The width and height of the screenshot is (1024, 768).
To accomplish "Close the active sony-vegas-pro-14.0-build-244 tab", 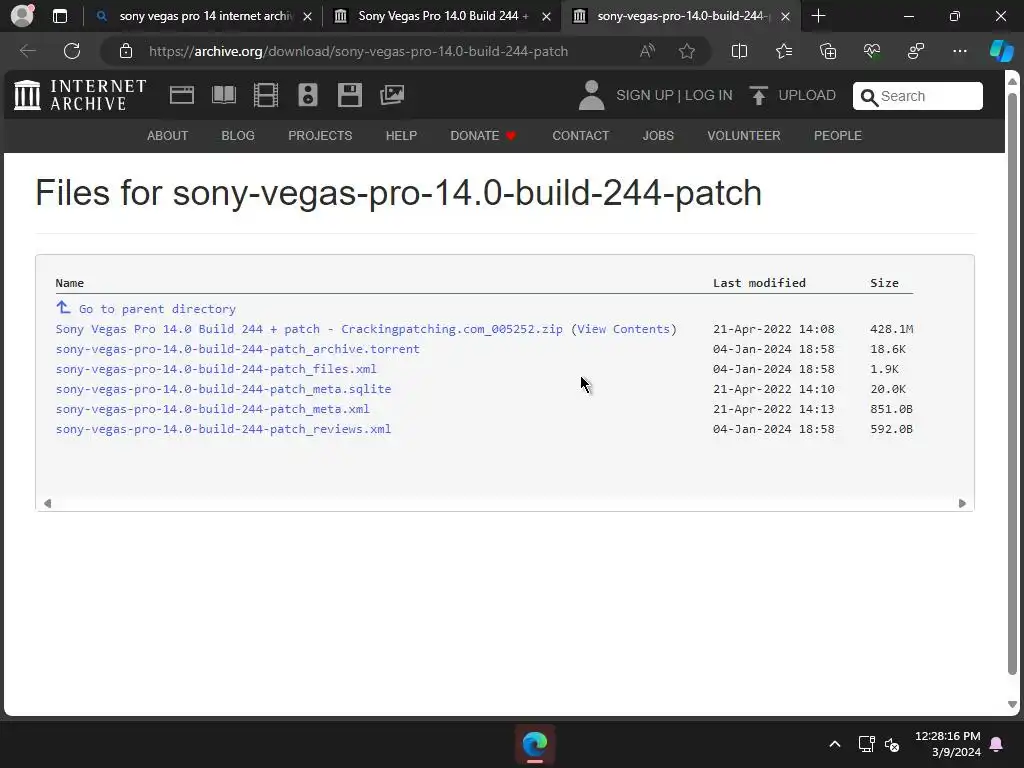I will 786,16.
